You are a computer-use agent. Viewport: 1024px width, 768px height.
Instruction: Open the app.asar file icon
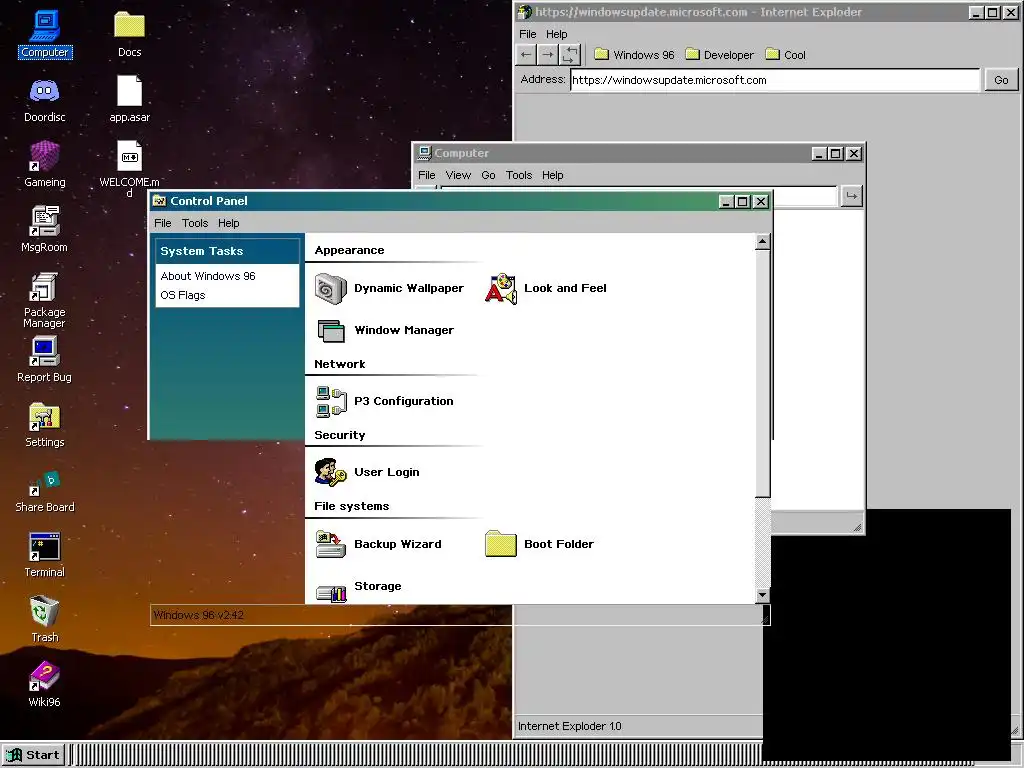[129, 99]
